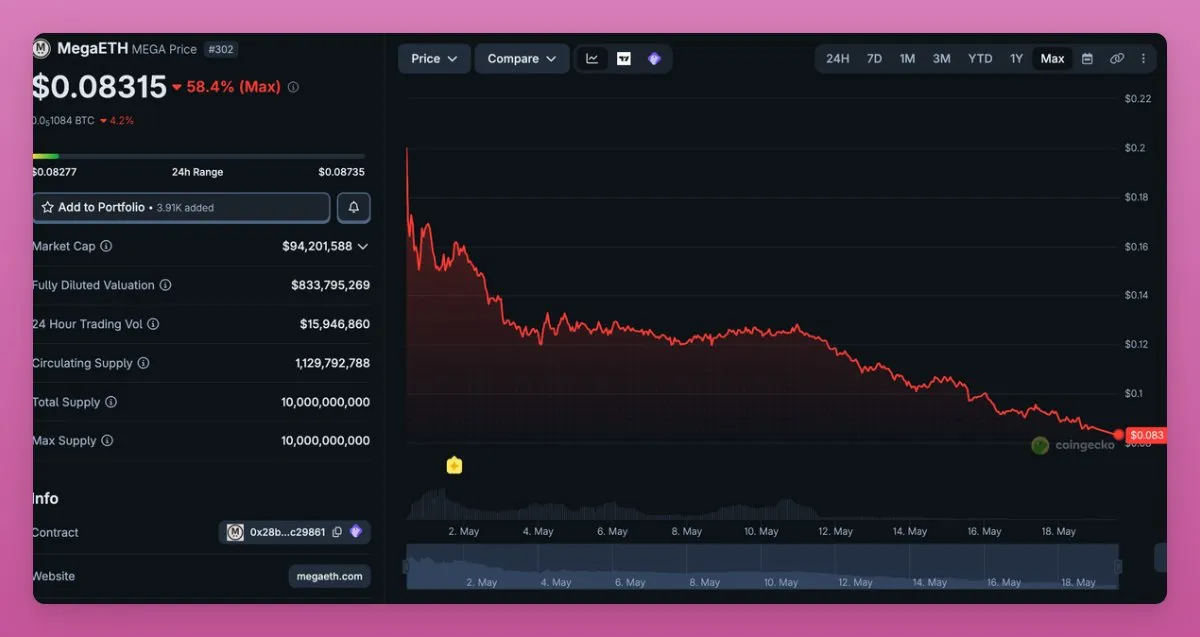This screenshot has height=637, width=1200.
Task: Click left handle of chart range navigator
Action: point(406,567)
